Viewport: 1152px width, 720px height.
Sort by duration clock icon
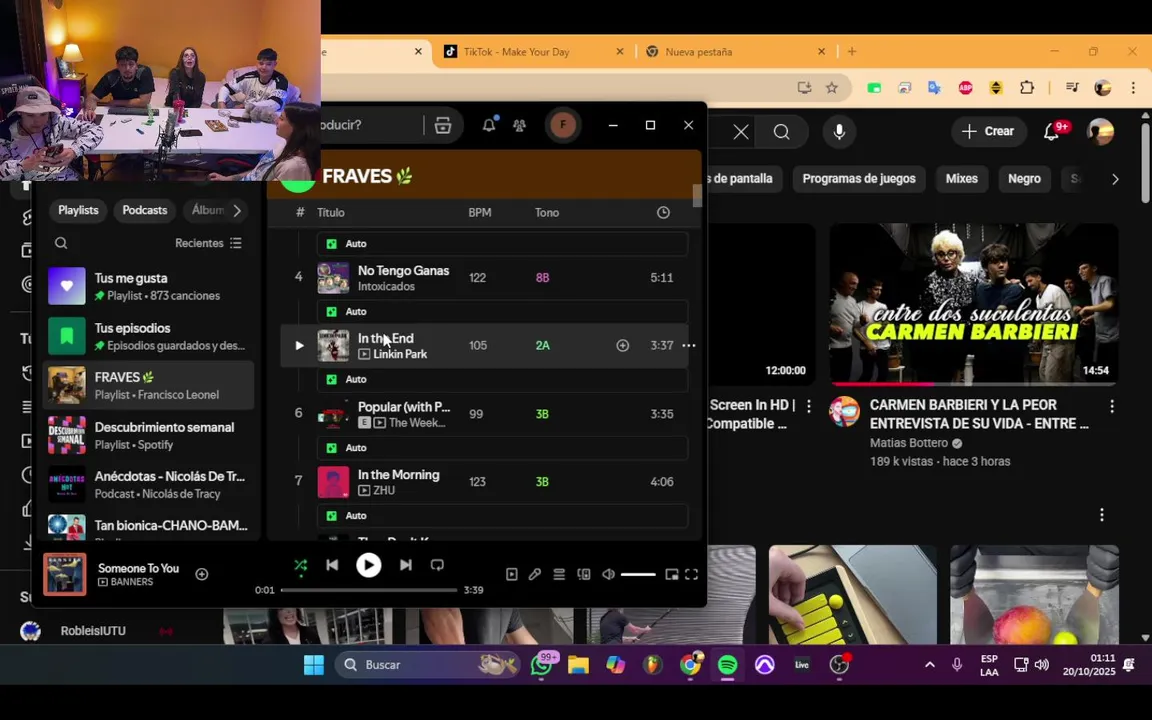[x=663, y=212]
